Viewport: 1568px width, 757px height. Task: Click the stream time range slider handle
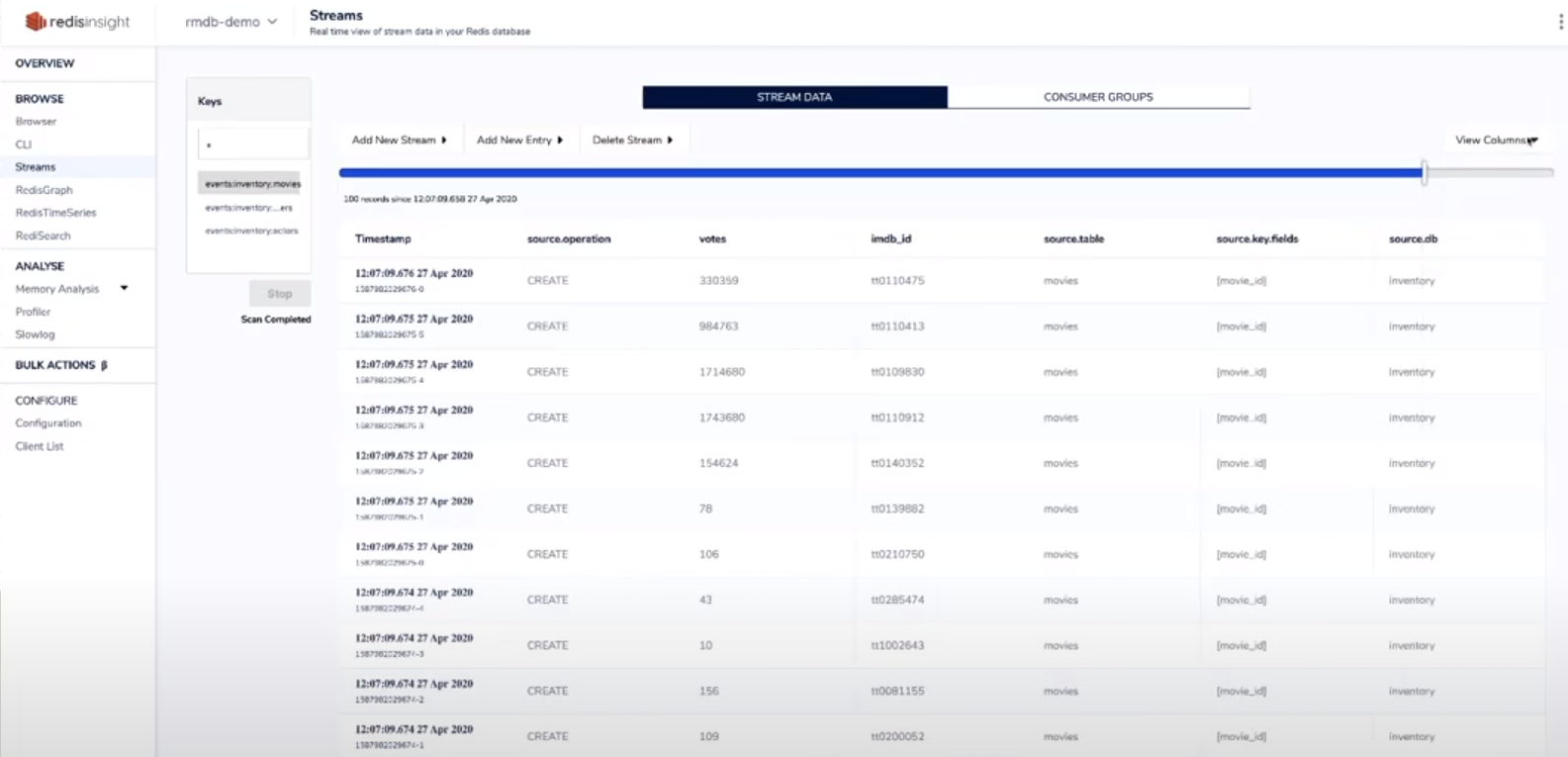pos(1425,172)
